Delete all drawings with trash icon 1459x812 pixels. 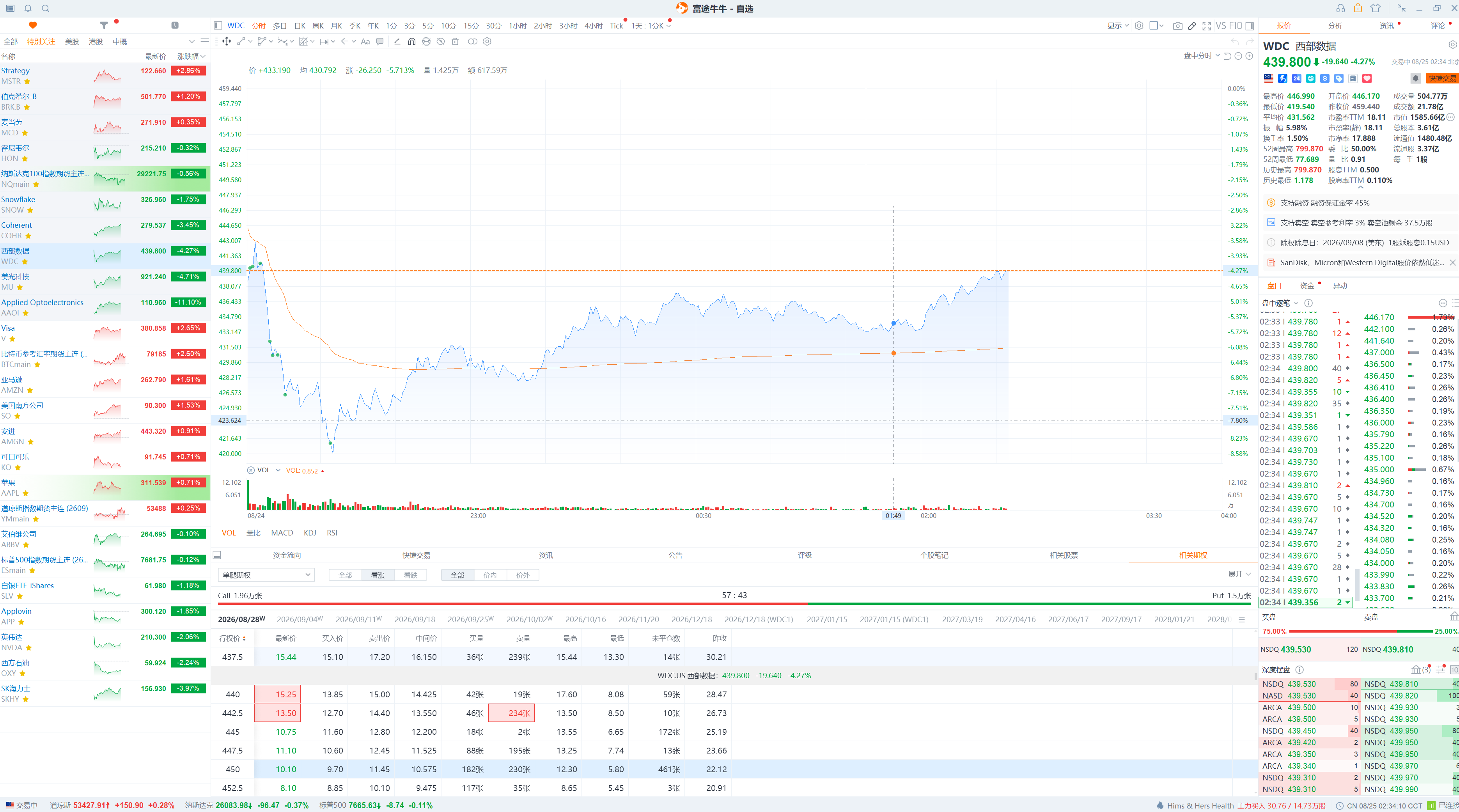coord(456,41)
